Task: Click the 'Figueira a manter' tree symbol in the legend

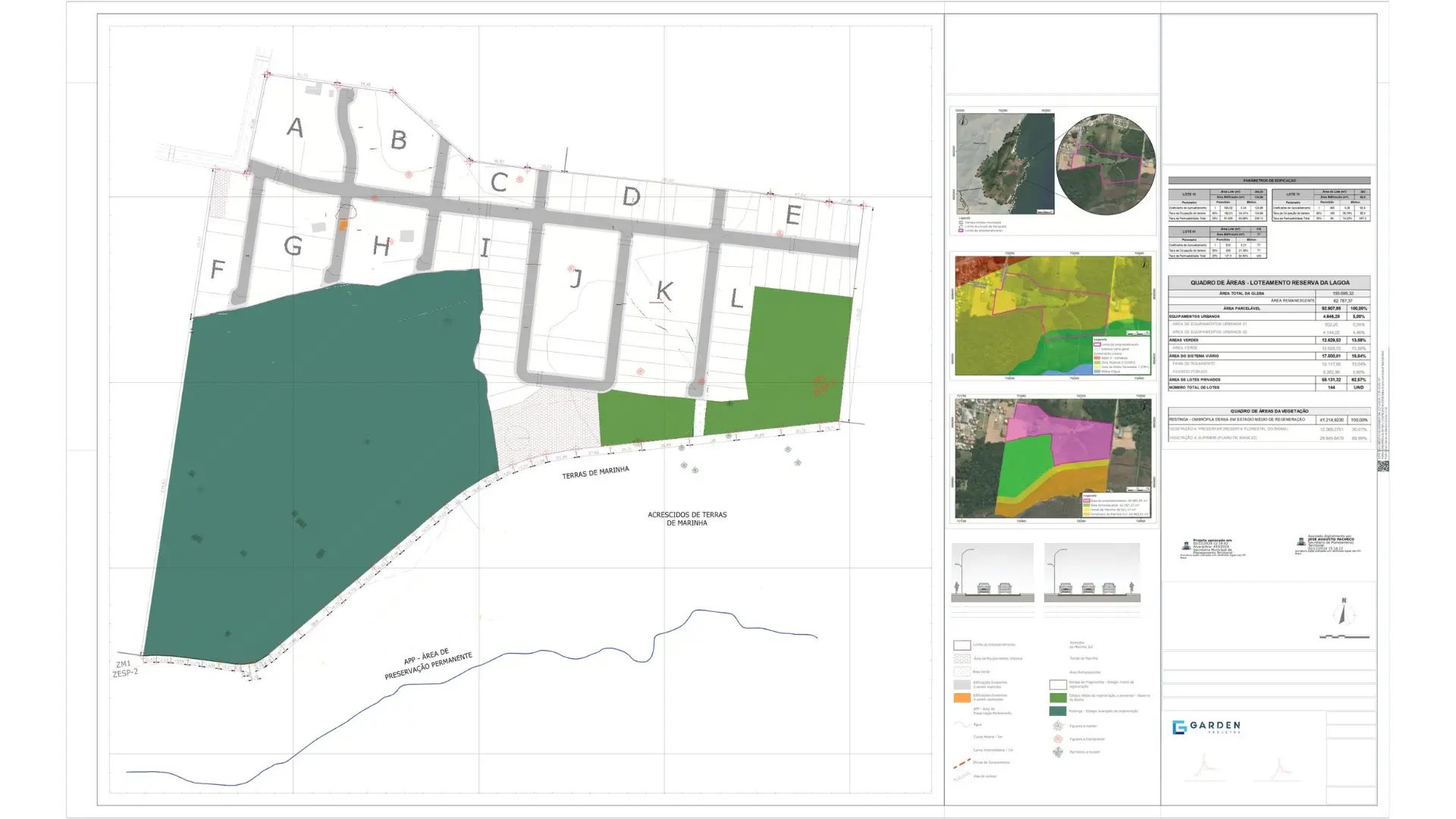Action: click(1058, 726)
